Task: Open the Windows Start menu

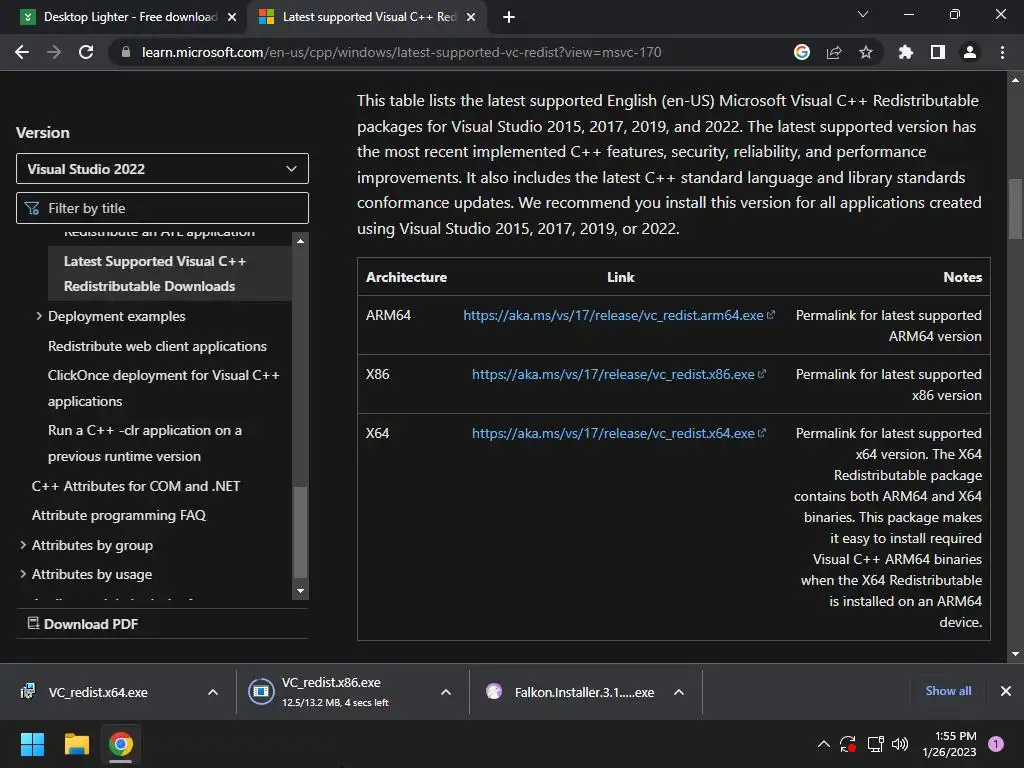Action: click(x=32, y=744)
